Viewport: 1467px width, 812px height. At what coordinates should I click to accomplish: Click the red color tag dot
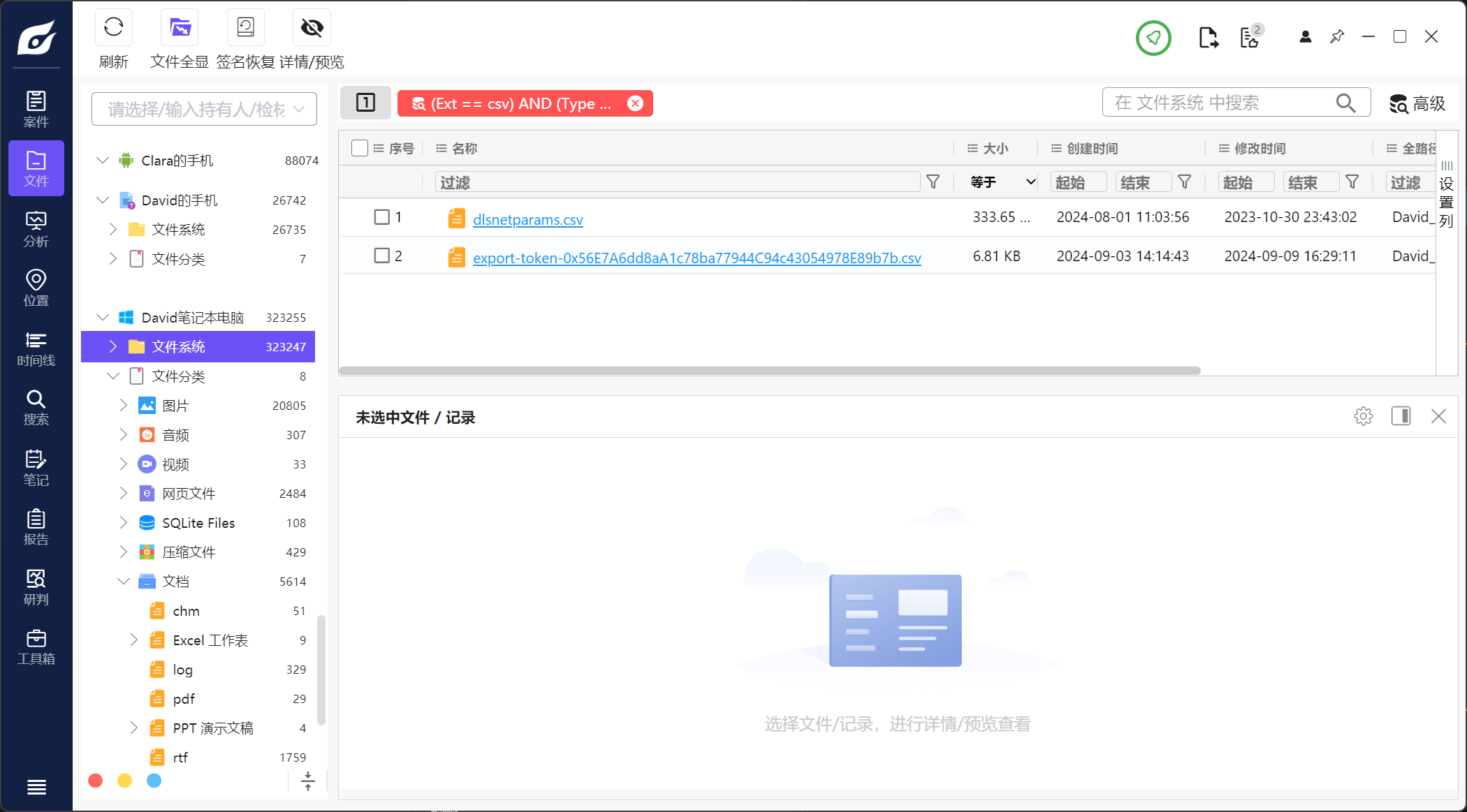(x=96, y=781)
